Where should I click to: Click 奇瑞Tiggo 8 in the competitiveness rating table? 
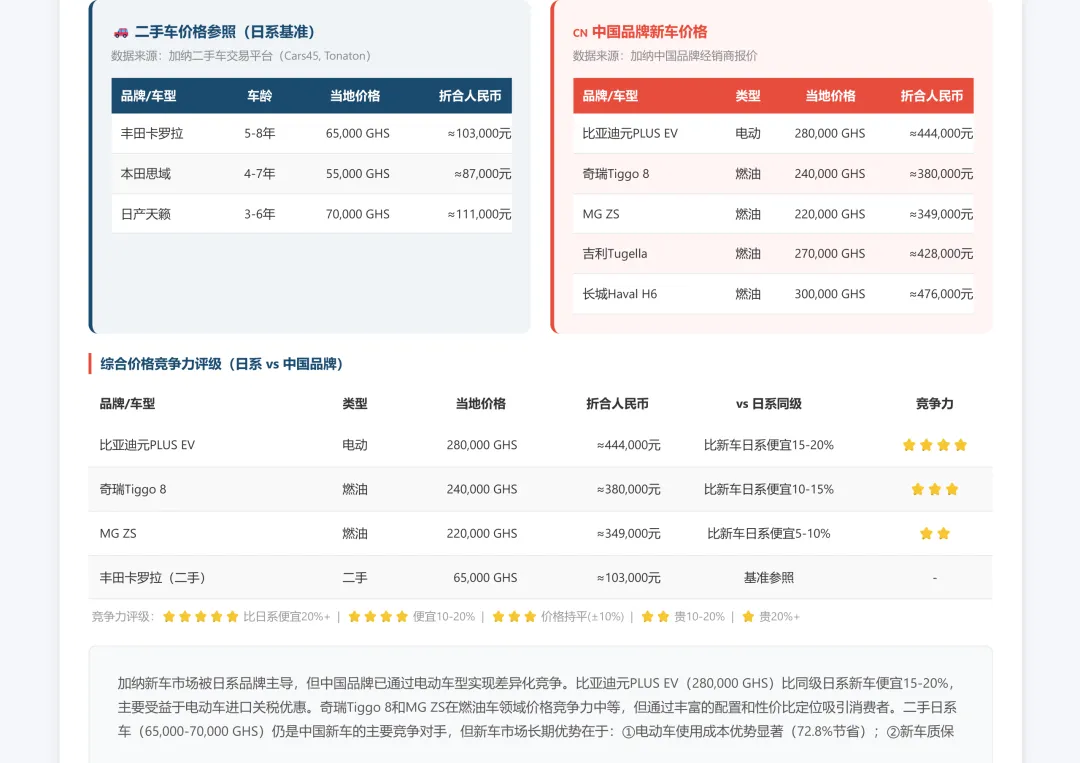(133, 489)
